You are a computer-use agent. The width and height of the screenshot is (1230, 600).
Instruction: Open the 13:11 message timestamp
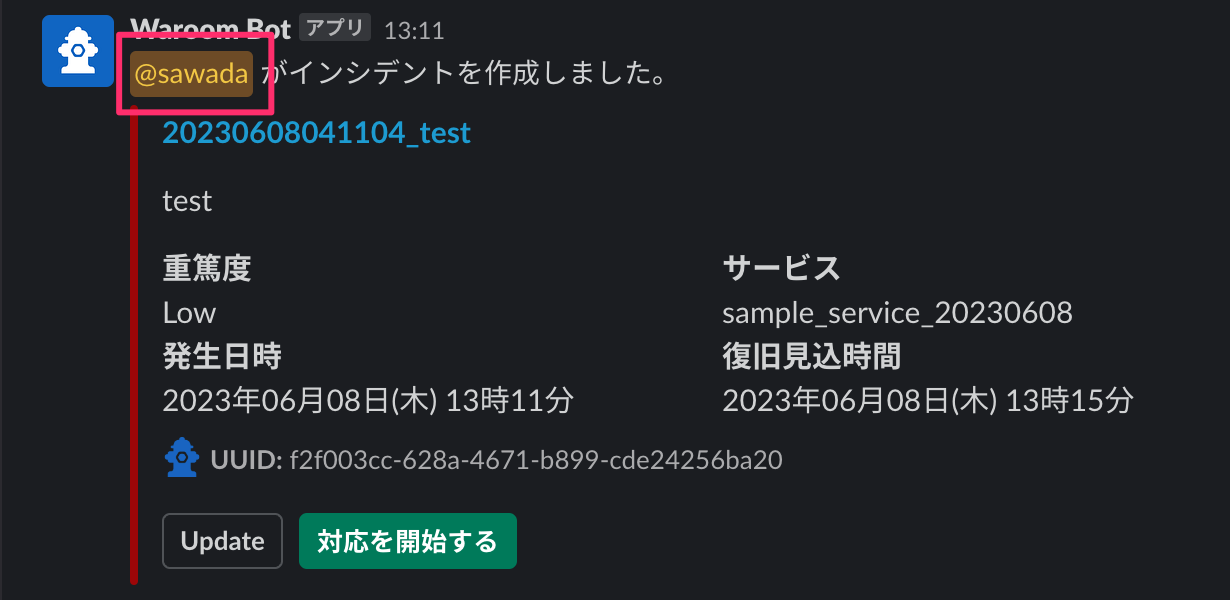(414, 30)
